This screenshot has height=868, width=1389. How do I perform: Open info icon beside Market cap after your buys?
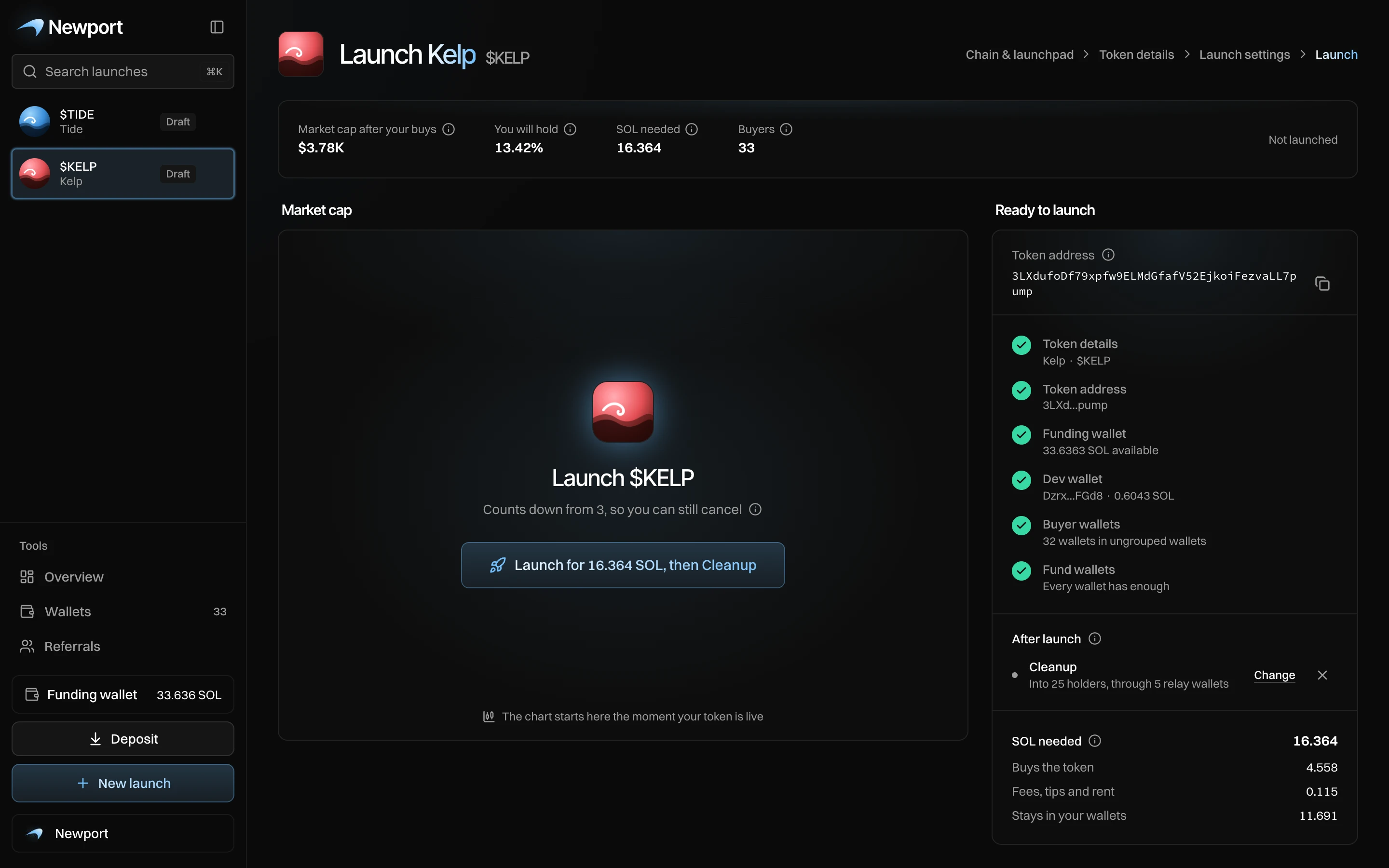coord(449,129)
